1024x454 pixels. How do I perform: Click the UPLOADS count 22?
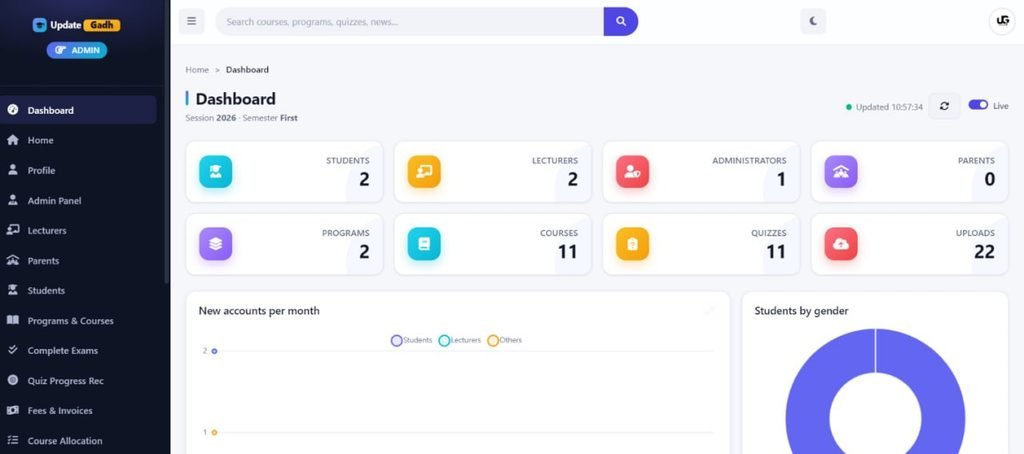click(984, 251)
